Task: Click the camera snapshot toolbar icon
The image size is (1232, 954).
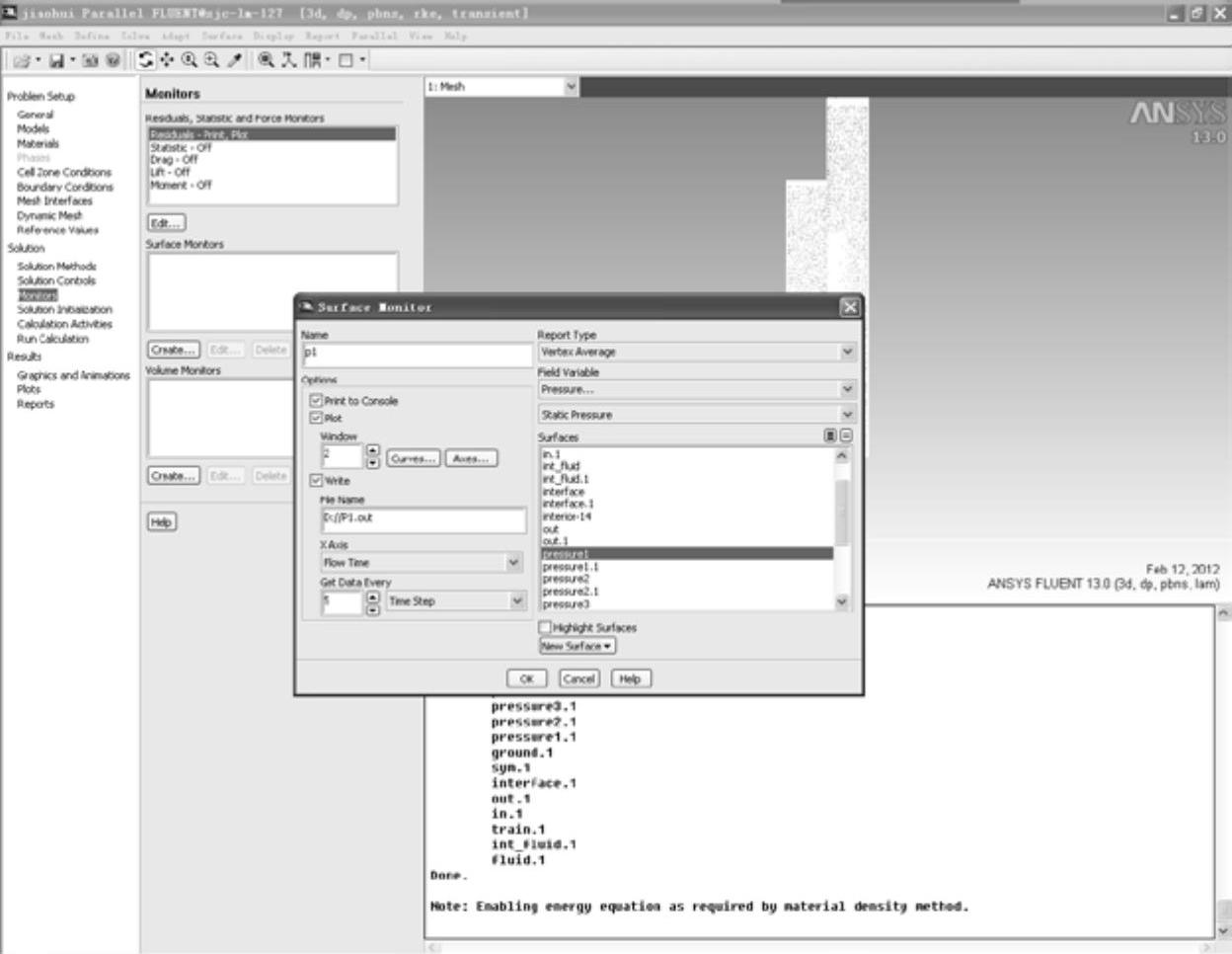Action: [x=90, y=60]
